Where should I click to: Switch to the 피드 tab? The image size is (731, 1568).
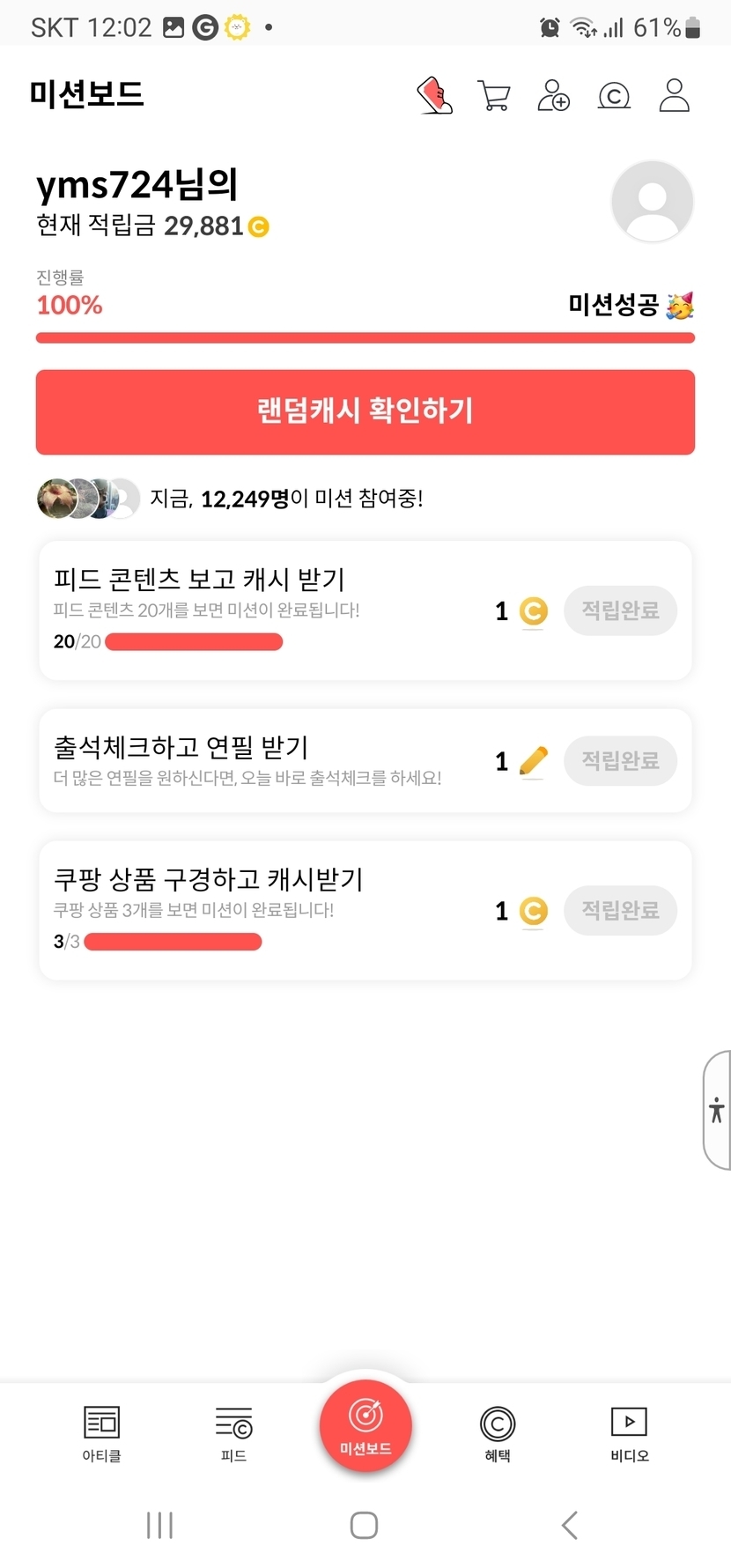[233, 1433]
